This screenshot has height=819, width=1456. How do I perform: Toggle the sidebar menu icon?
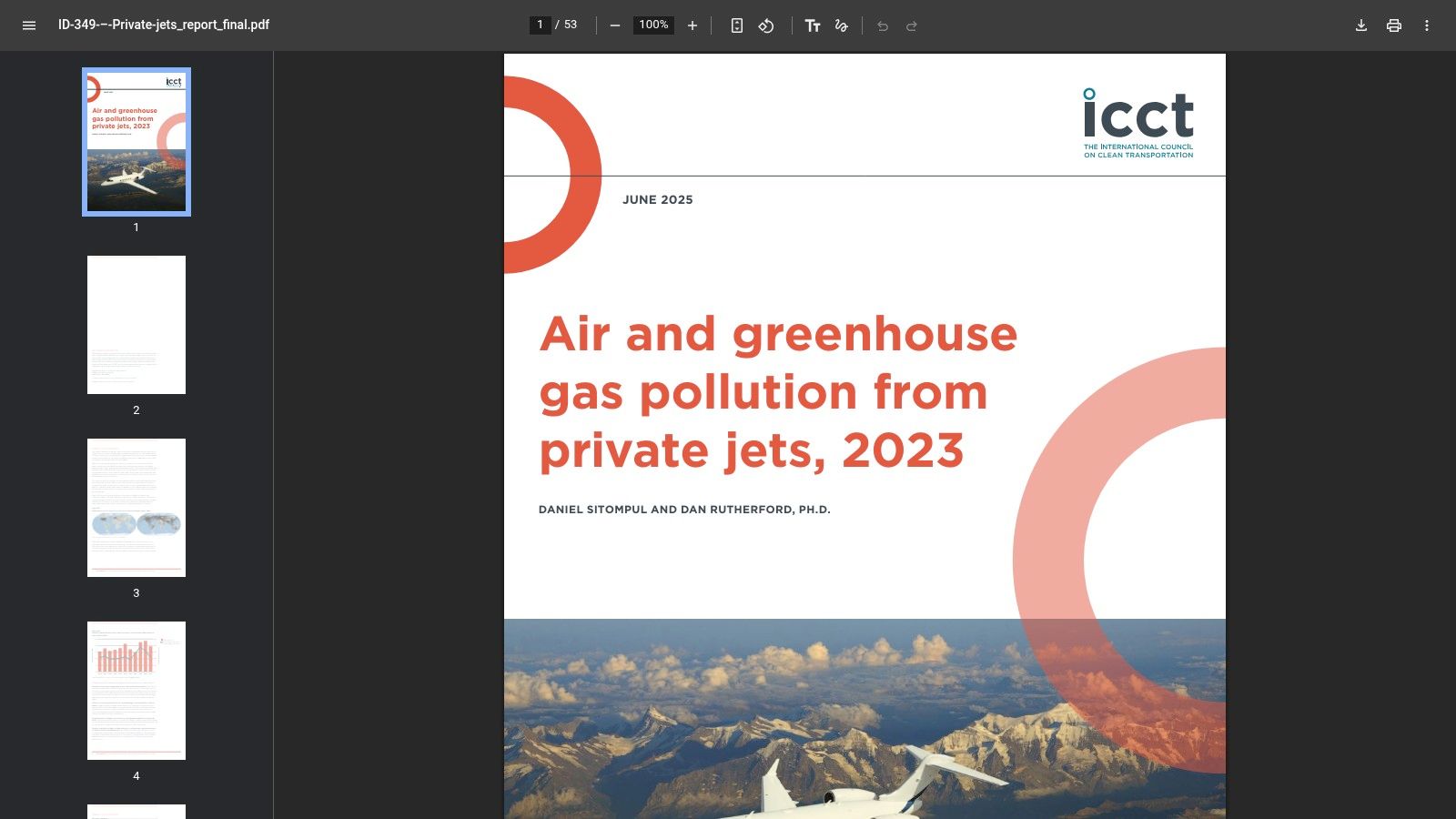(x=29, y=25)
